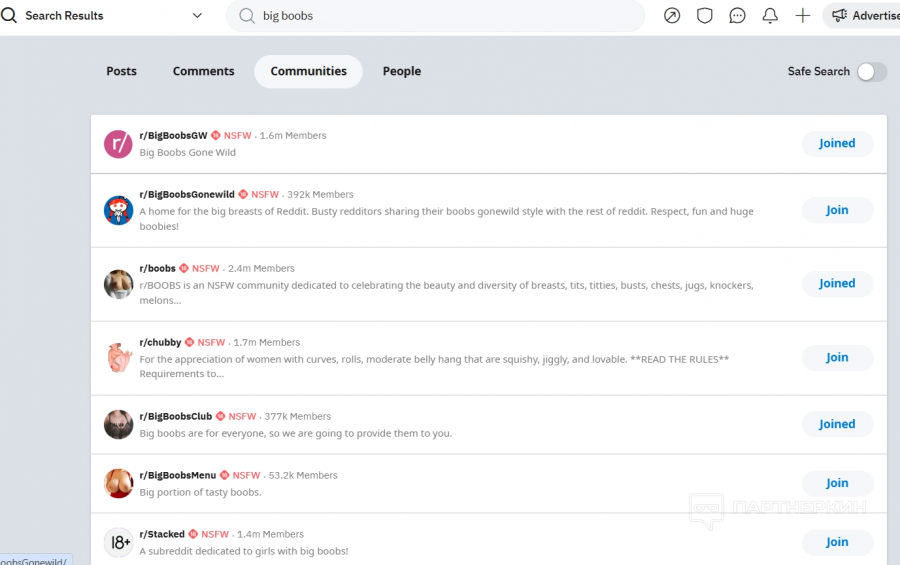Open the r/boobs community link
Viewport: 900px width, 565px height.
point(157,268)
